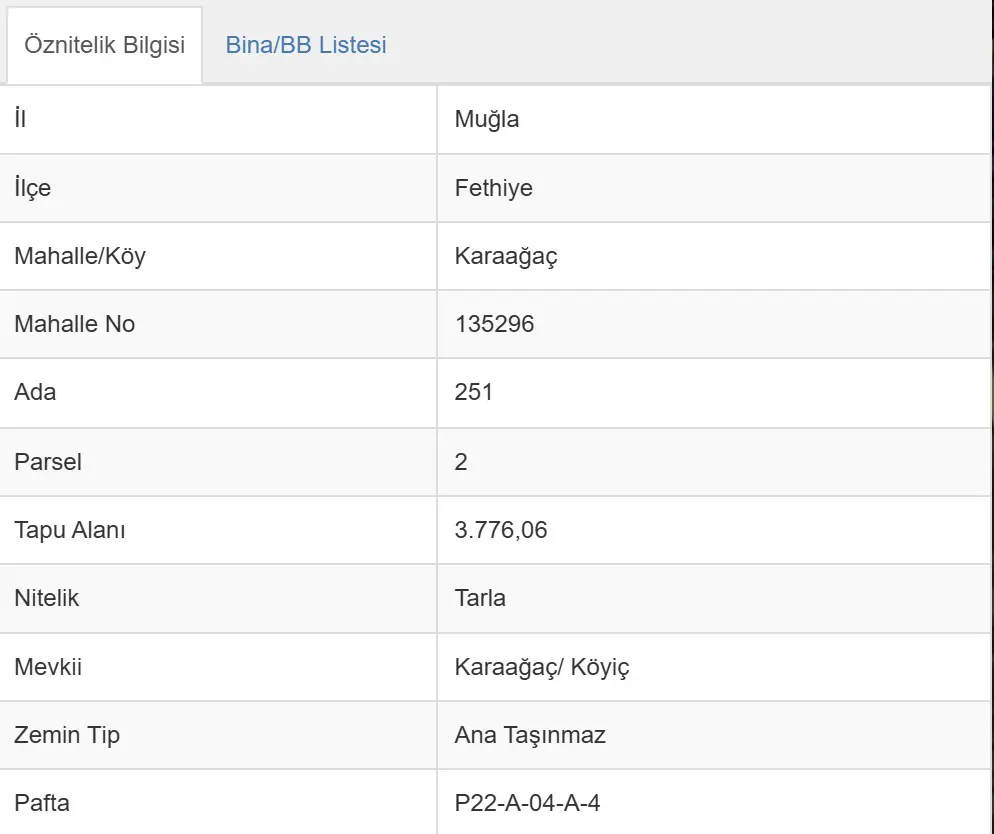
Task: Click the Ada value 251
Action: [474, 392]
